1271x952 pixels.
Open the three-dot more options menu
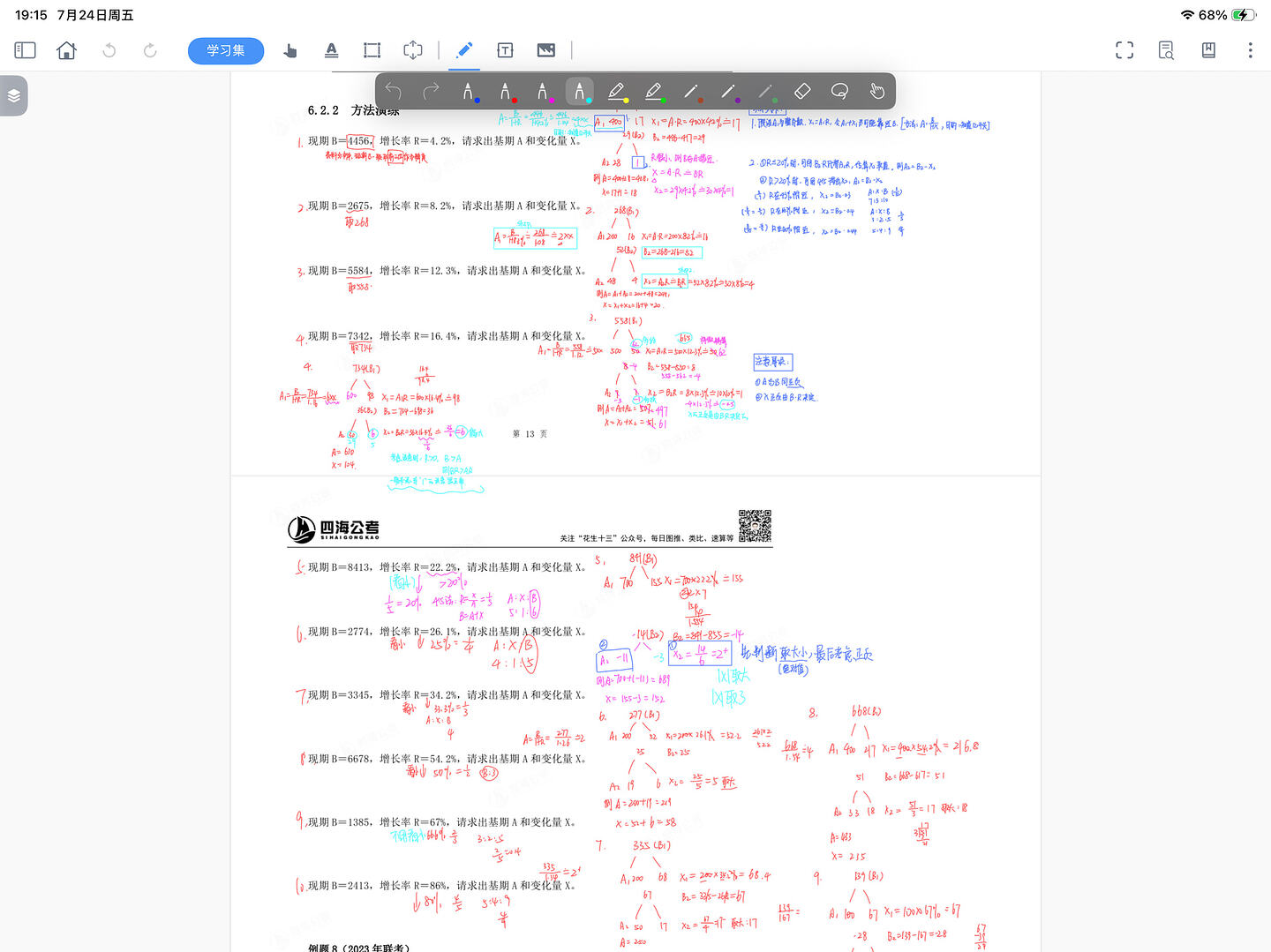[1250, 50]
